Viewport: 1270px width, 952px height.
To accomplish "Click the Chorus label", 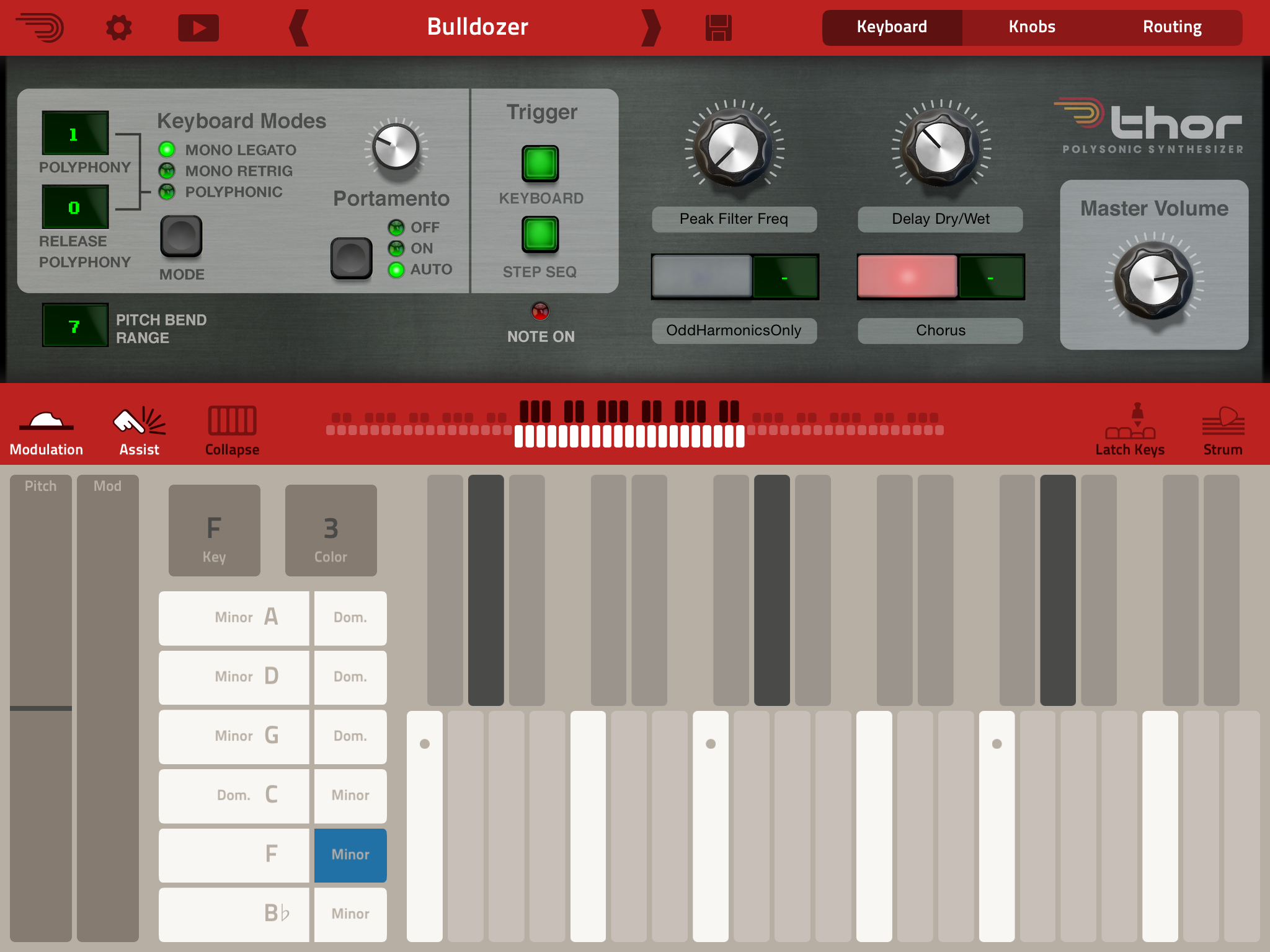I will [941, 330].
